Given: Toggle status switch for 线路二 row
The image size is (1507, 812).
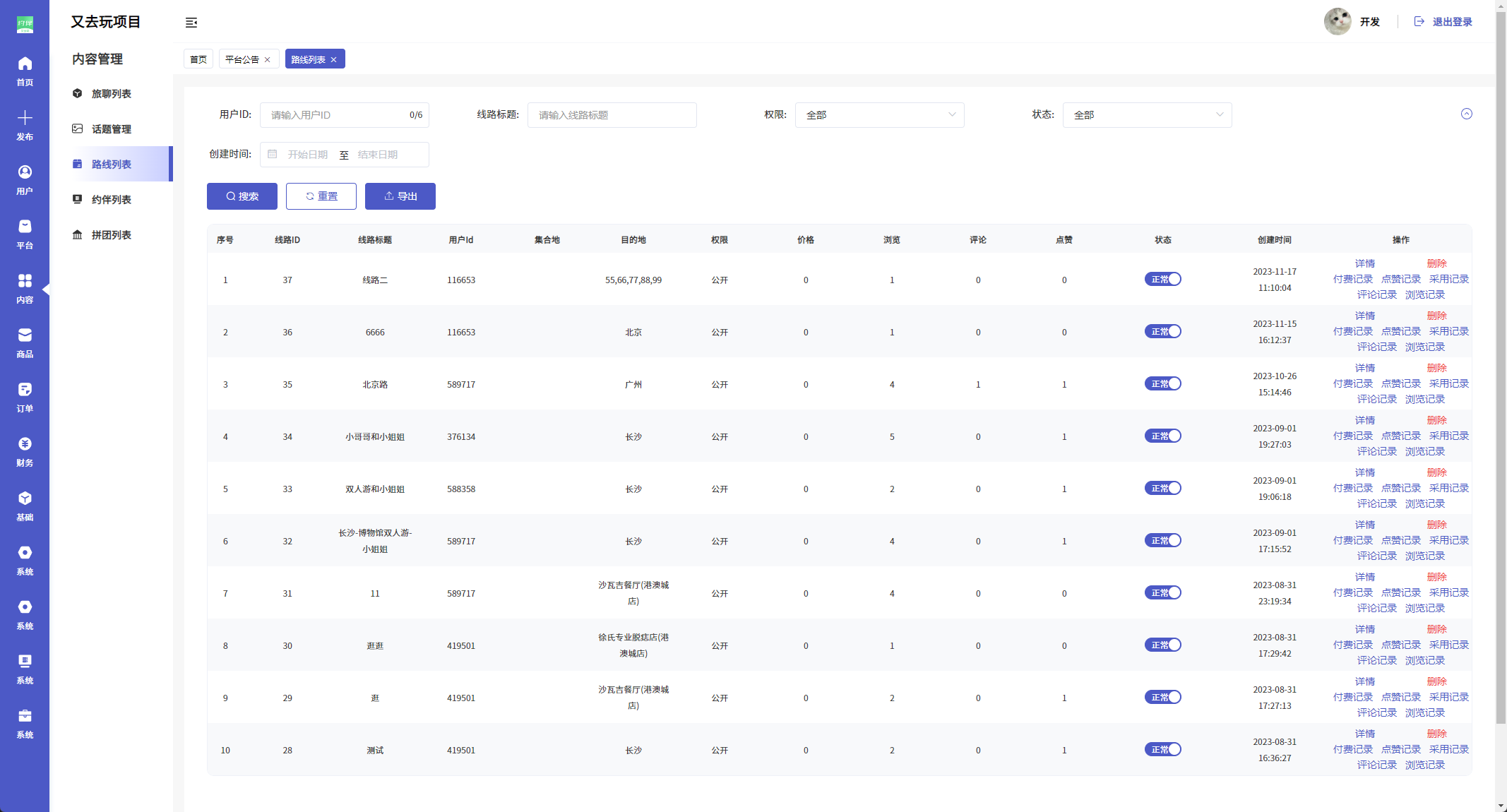Looking at the screenshot, I should [1163, 280].
